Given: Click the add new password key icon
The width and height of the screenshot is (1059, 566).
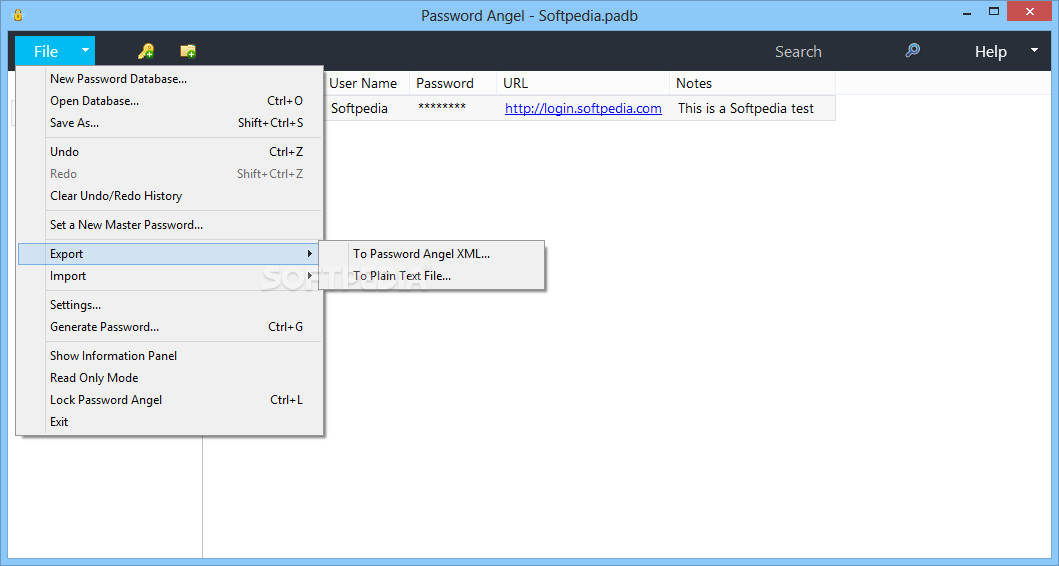Looking at the screenshot, I should [x=146, y=51].
